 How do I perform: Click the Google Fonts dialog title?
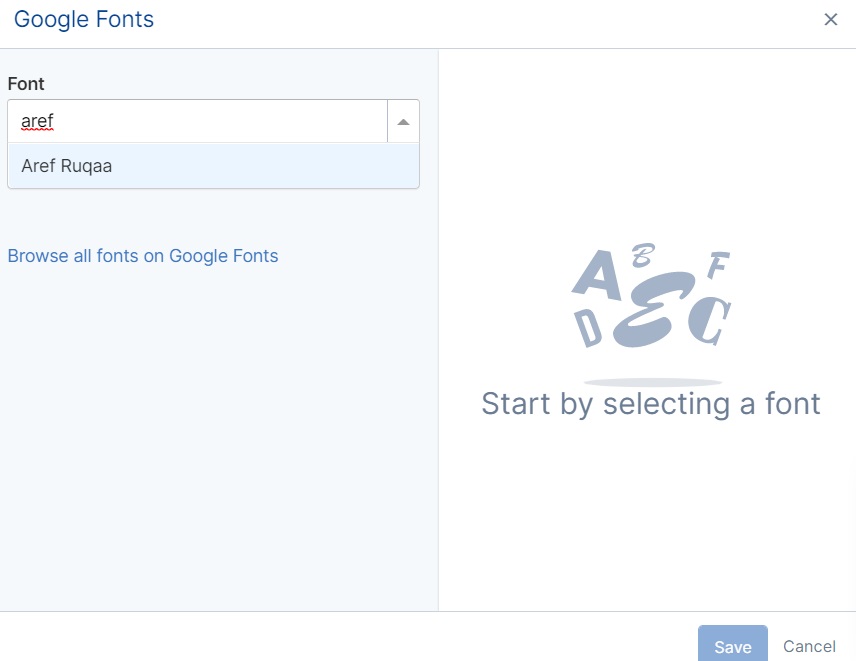pyautogui.click(x=84, y=19)
